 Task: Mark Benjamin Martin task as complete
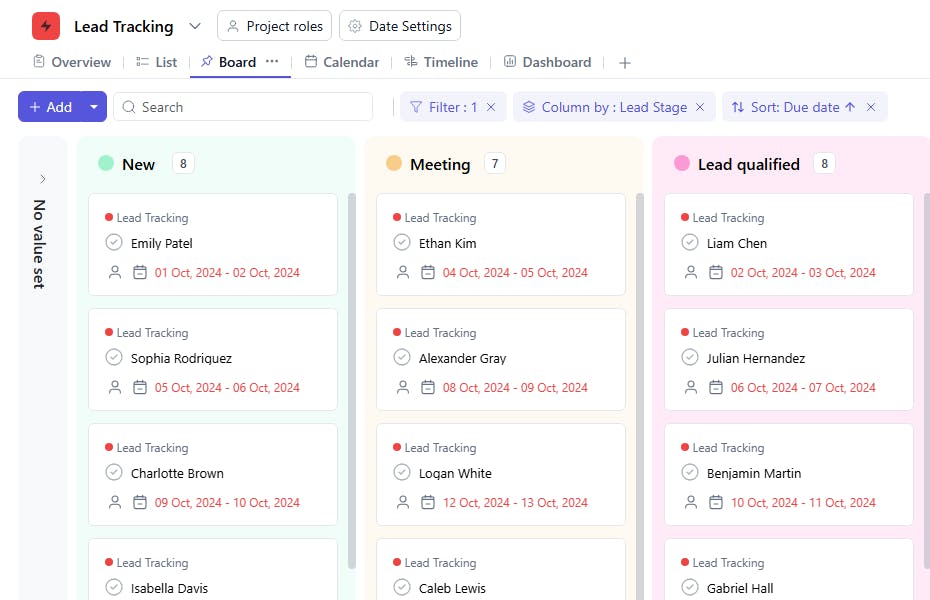click(x=690, y=473)
